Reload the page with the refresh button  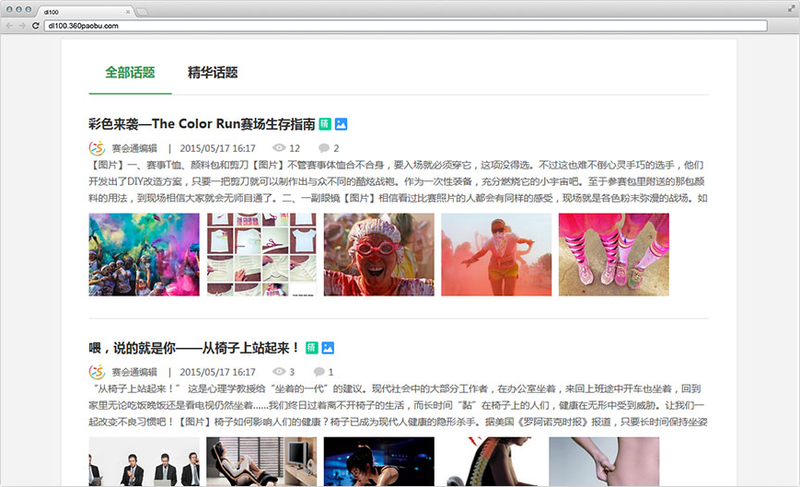pyautogui.click(x=35, y=25)
